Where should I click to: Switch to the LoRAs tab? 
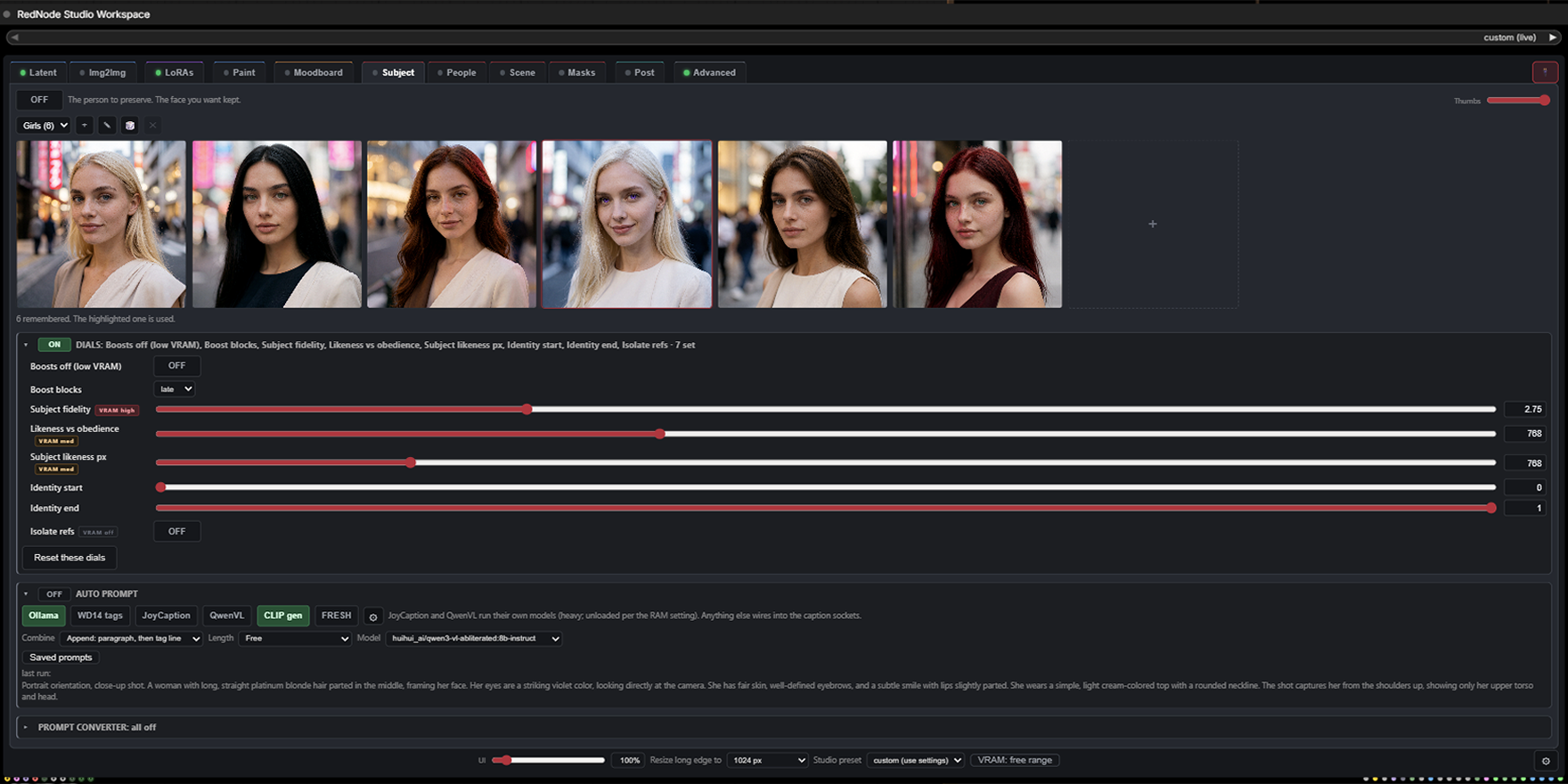(174, 73)
